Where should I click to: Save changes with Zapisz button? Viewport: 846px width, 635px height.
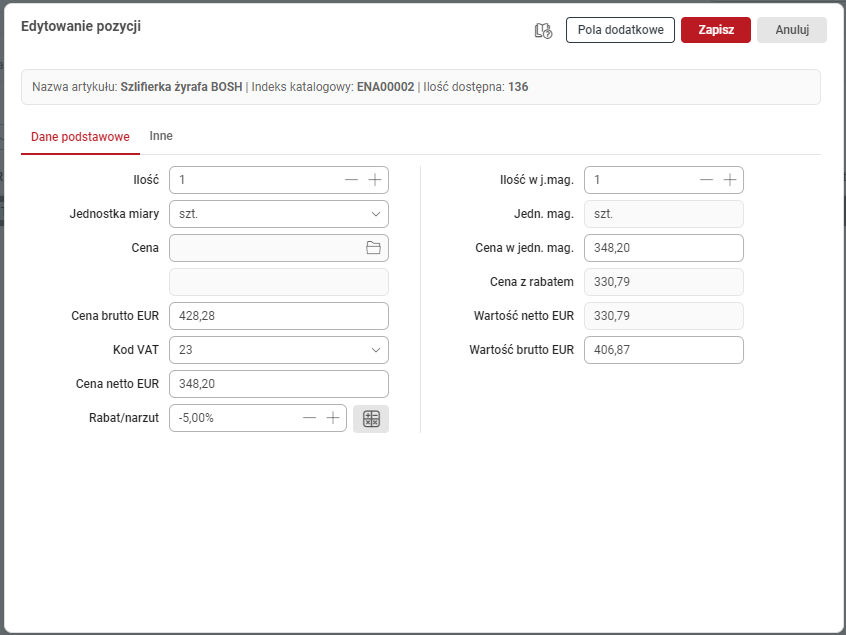click(x=716, y=30)
